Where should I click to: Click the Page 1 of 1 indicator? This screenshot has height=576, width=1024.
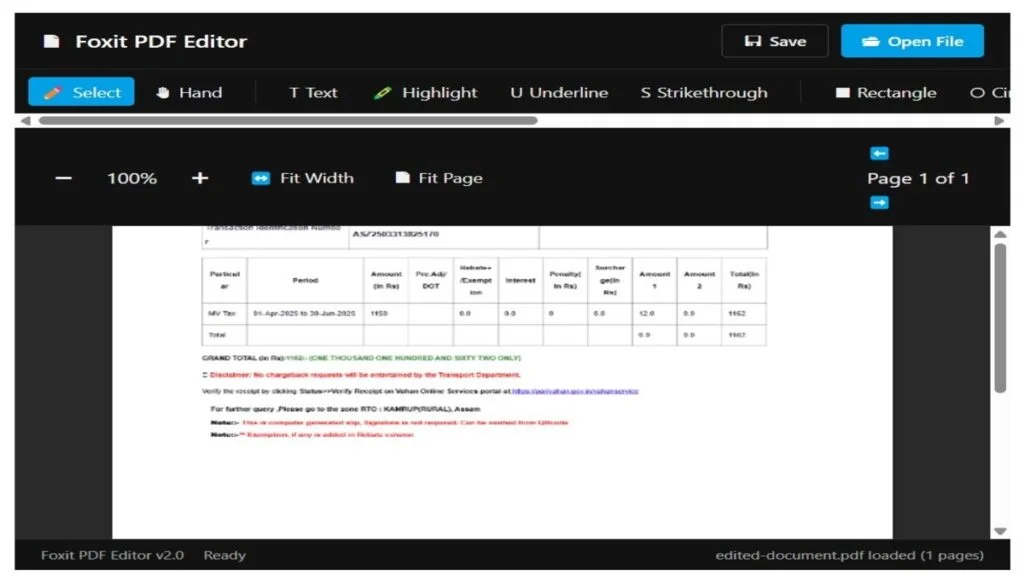coord(918,178)
